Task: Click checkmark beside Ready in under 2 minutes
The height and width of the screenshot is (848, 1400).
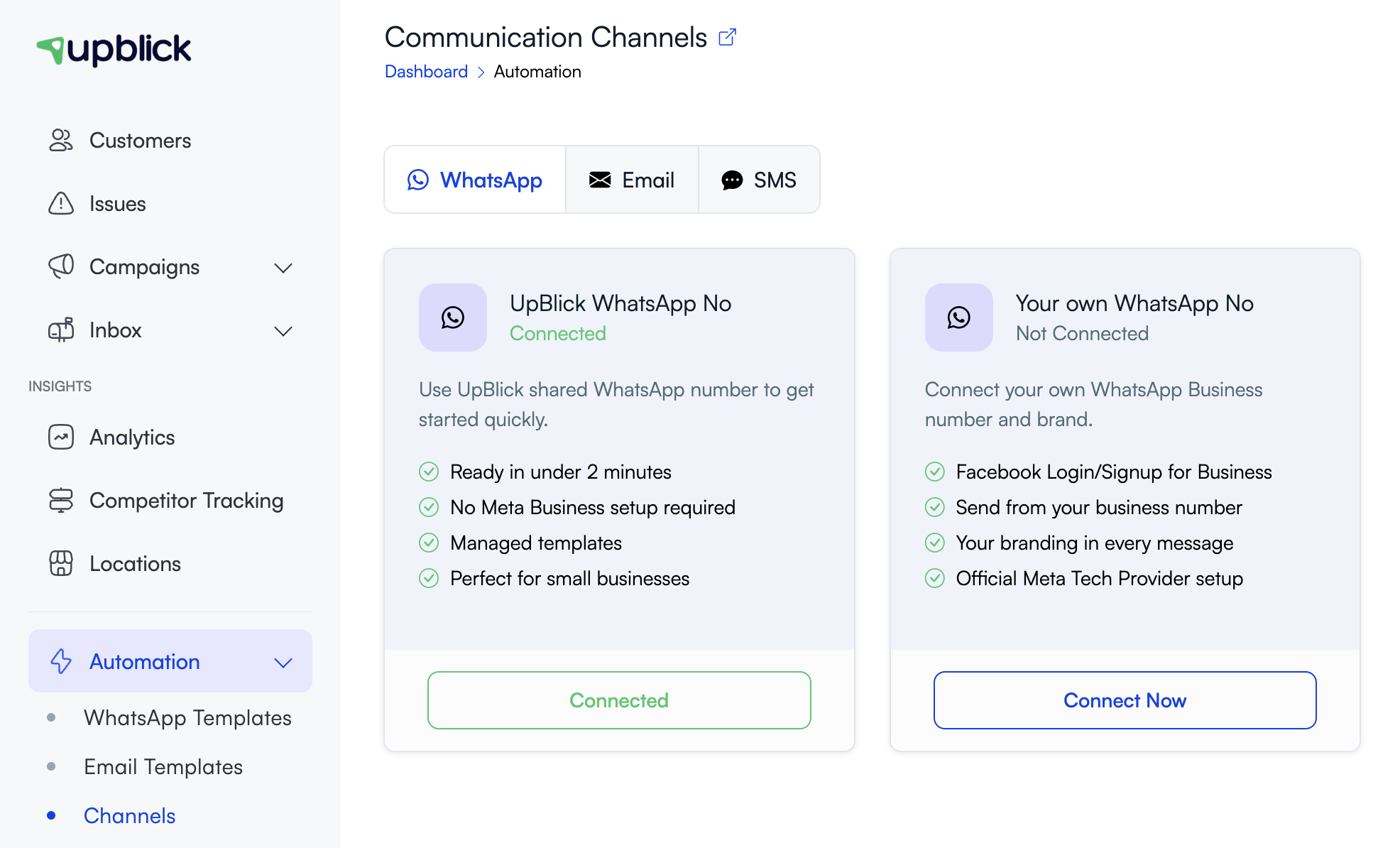Action: click(429, 472)
